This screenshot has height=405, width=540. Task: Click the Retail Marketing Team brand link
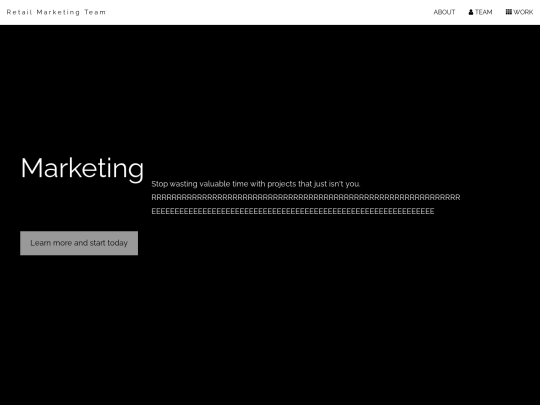pyautogui.click(x=56, y=12)
